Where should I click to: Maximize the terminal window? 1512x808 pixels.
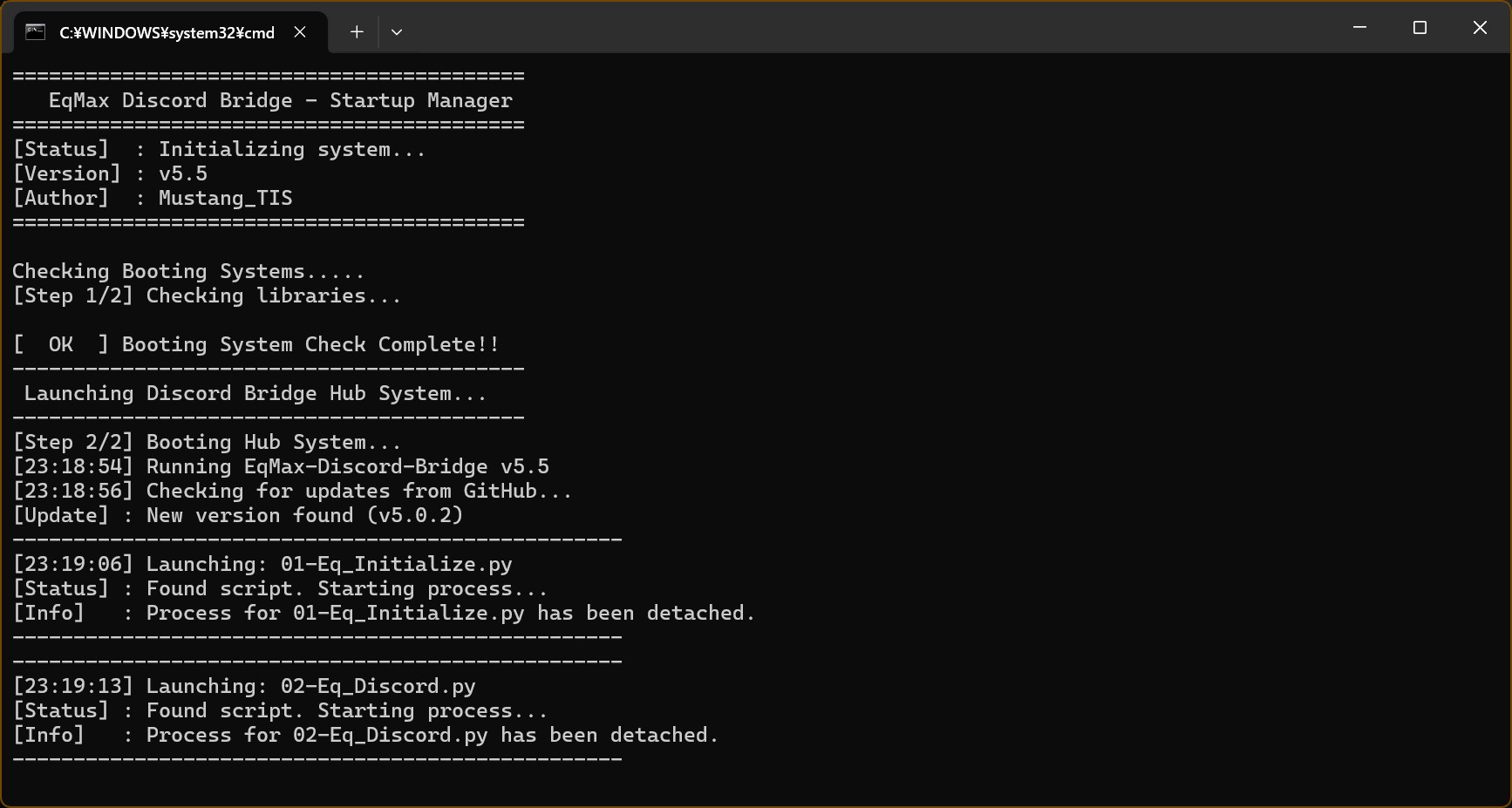point(1420,28)
